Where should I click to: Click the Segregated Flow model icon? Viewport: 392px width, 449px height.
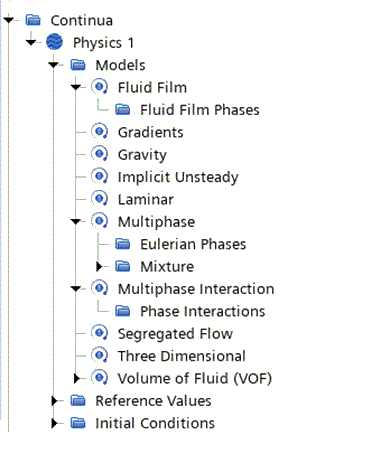coord(99,333)
